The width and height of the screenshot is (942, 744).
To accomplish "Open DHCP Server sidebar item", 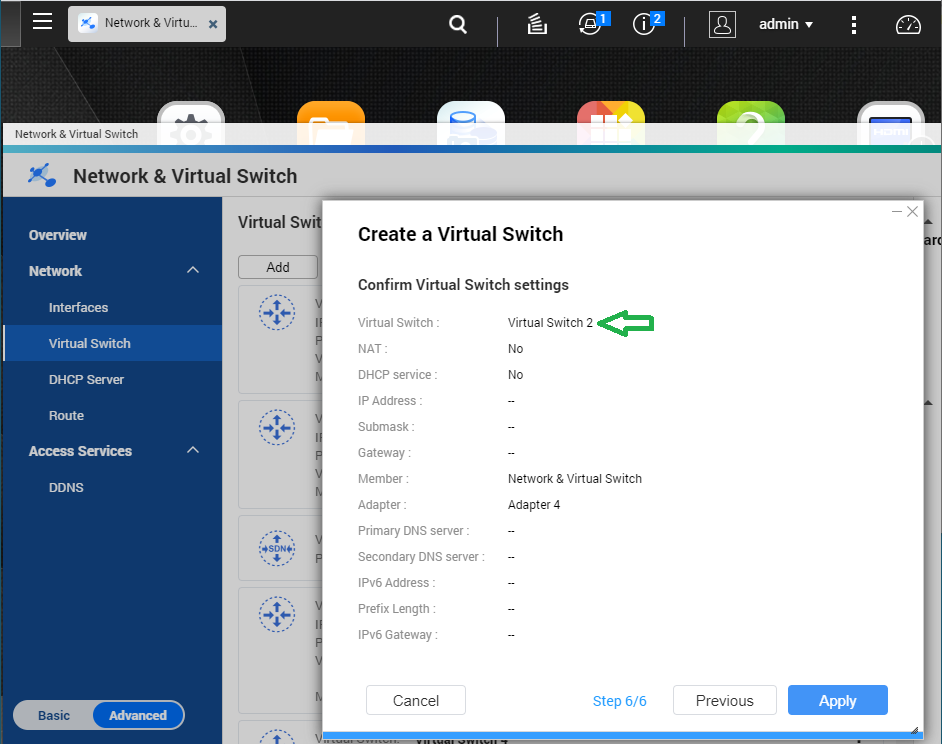I will coord(86,380).
